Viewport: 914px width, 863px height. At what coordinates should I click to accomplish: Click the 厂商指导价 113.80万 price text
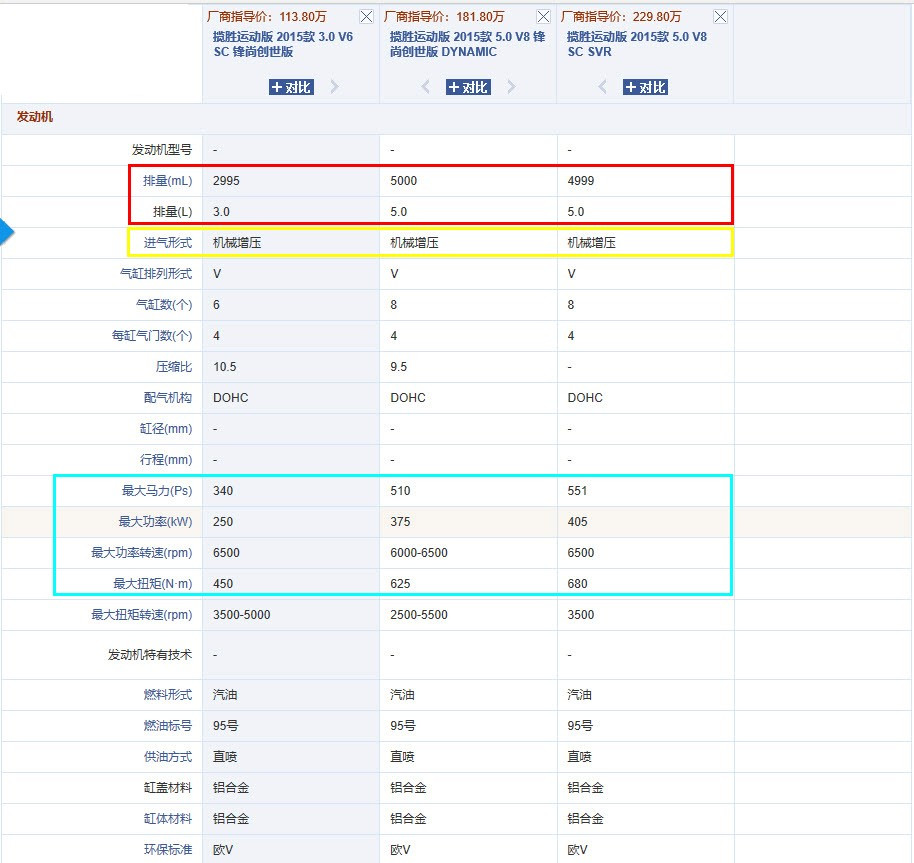267,16
